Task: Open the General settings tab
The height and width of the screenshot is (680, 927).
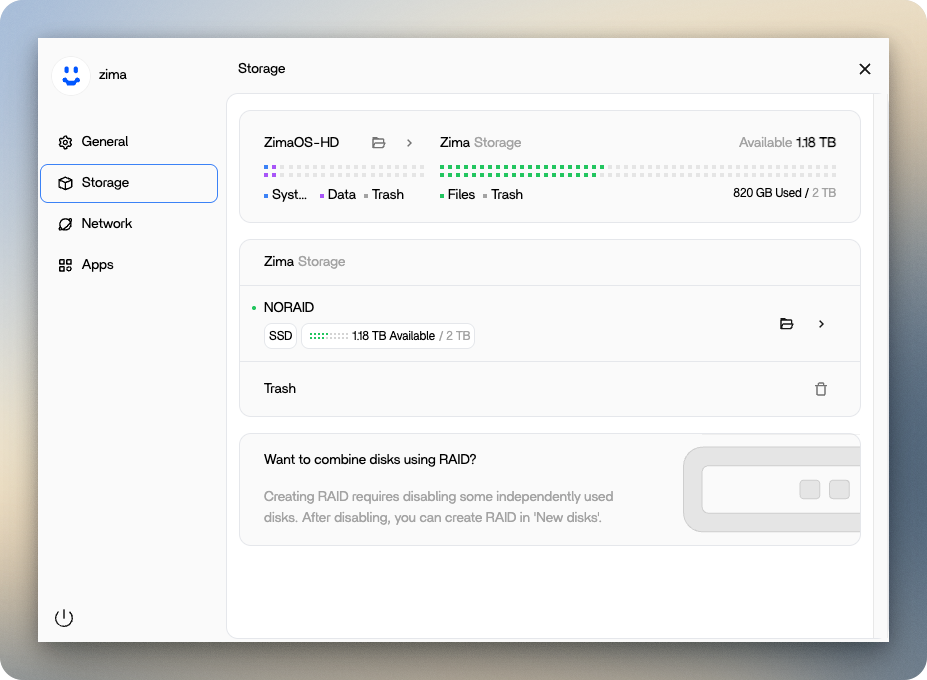Action: tap(105, 142)
